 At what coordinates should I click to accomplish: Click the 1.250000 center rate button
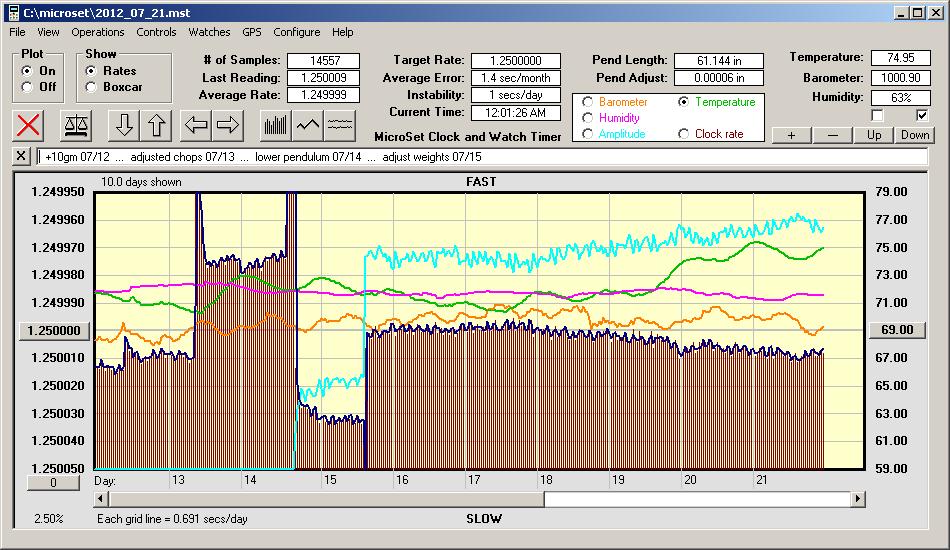(55, 331)
